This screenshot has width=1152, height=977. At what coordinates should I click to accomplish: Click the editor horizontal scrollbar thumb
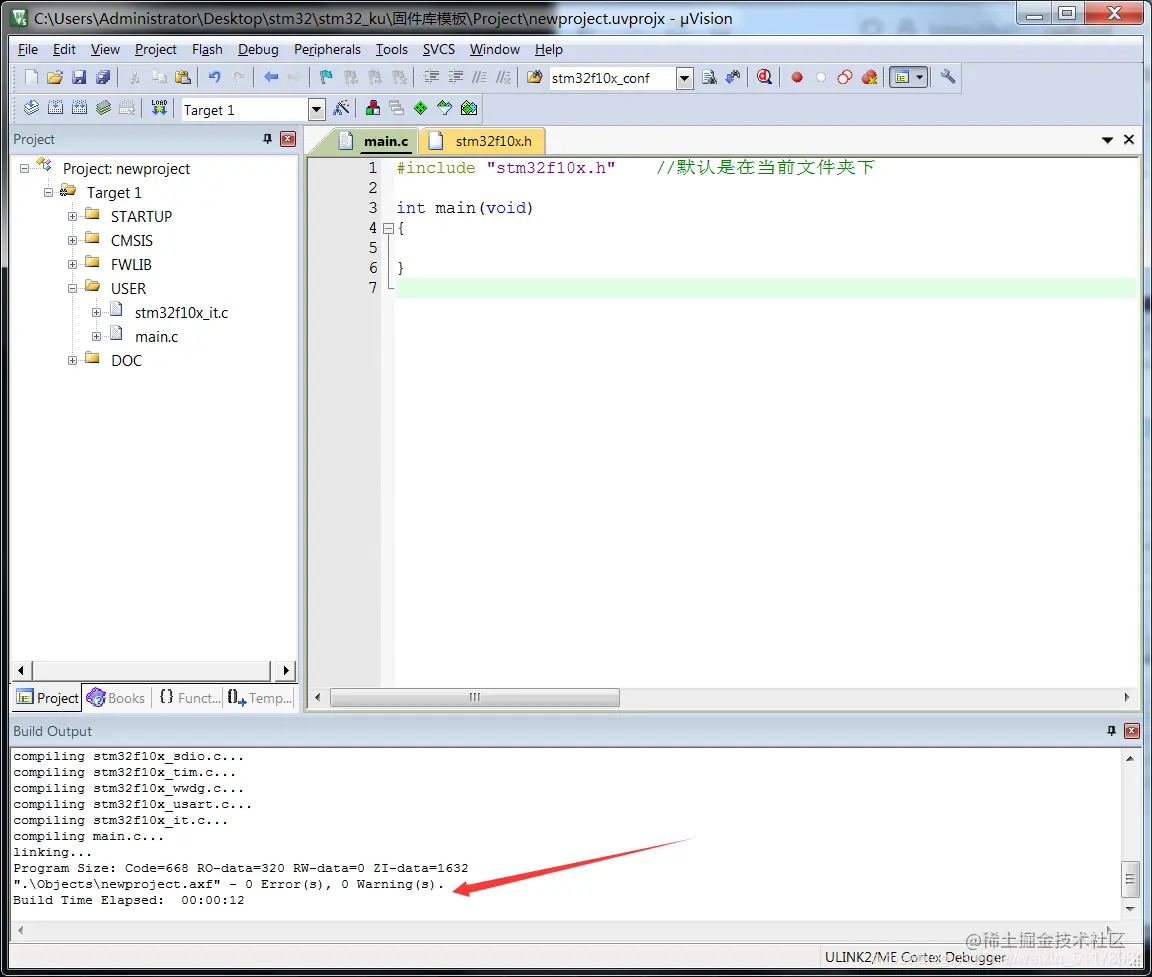click(x=475, y=697)
